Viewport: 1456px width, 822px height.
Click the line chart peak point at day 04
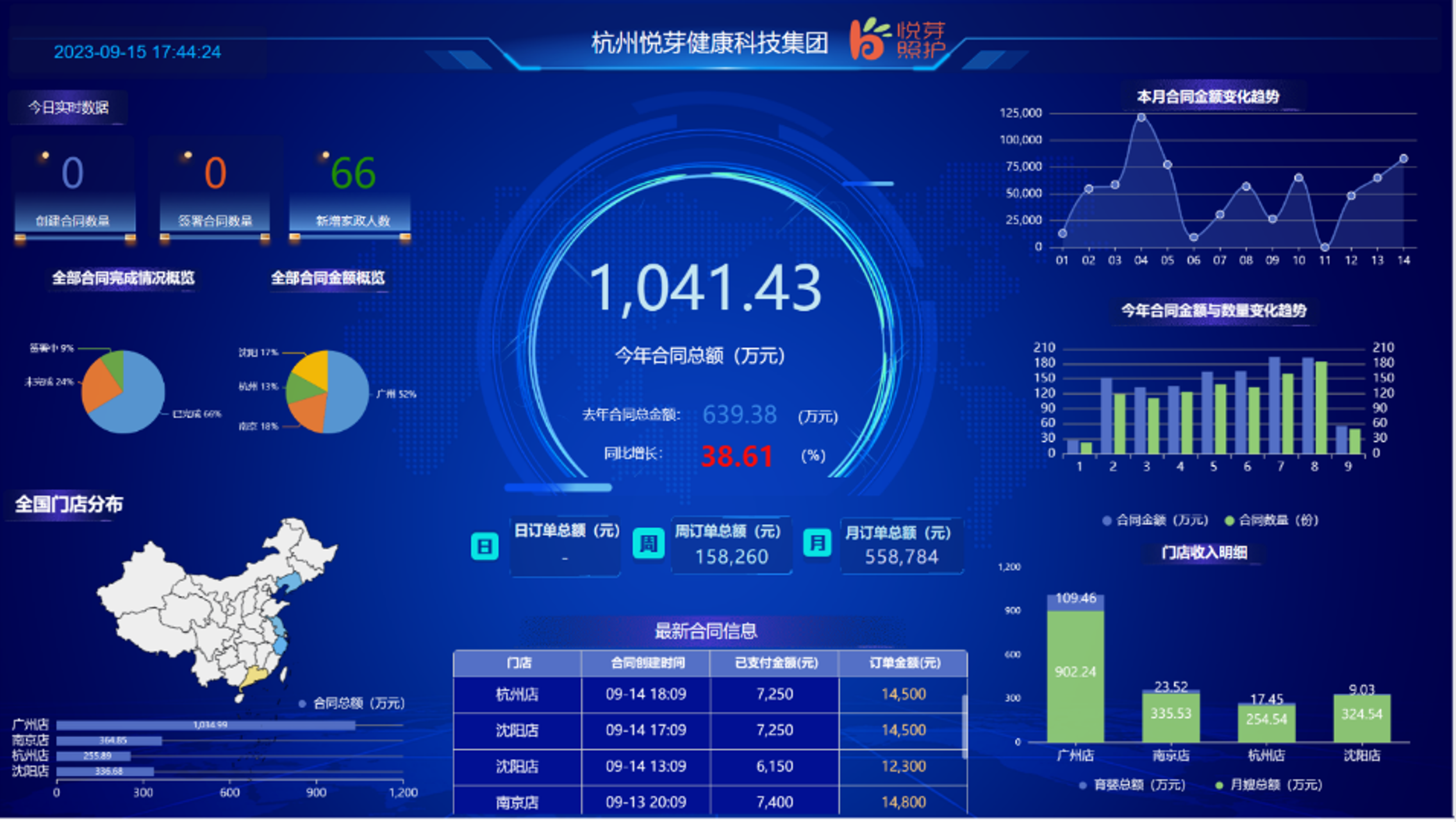pyautogui.click(x=1141, y=117)
